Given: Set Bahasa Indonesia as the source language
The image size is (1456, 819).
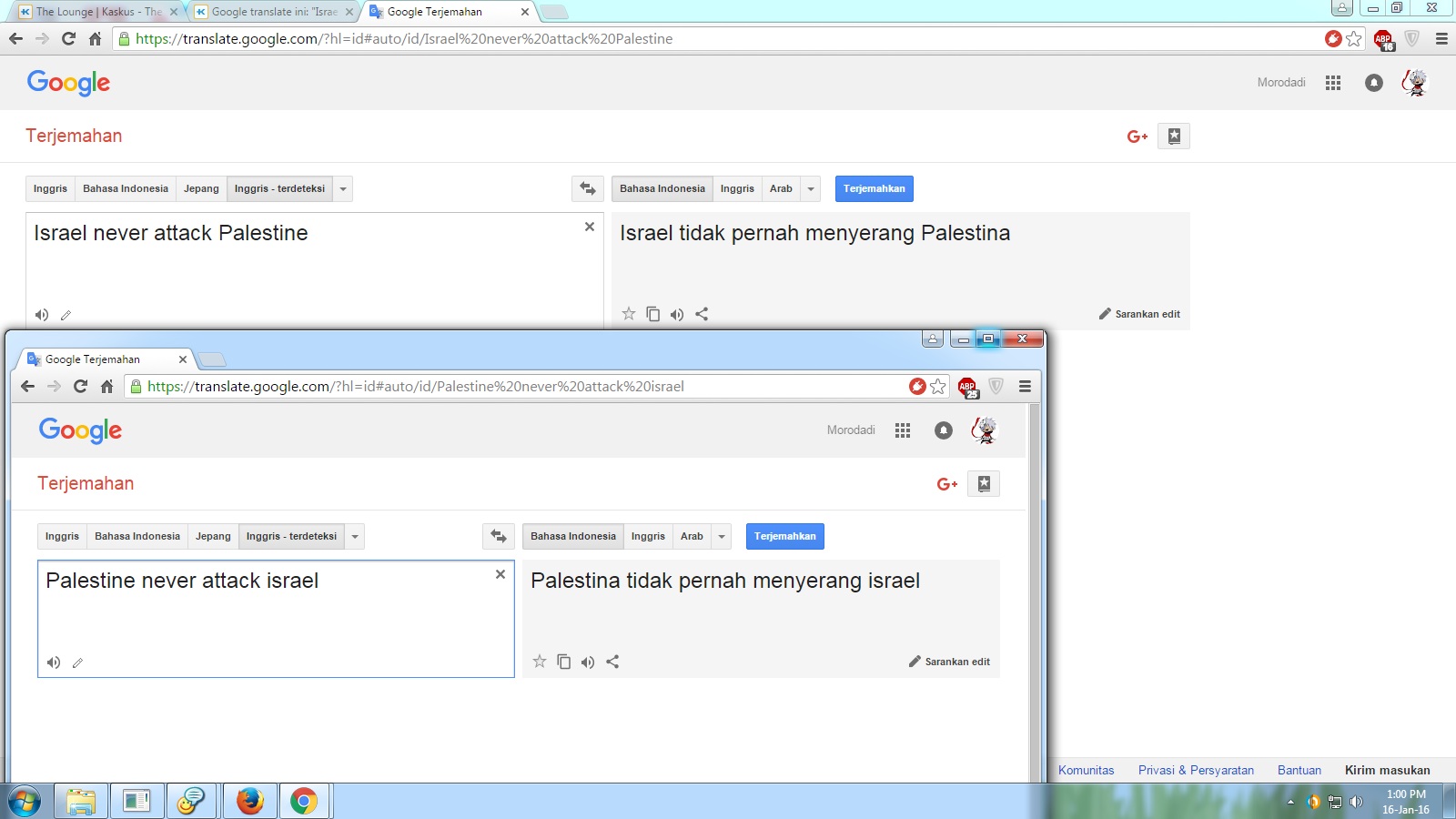Looking at the screenshot, I should click(136, 536).
